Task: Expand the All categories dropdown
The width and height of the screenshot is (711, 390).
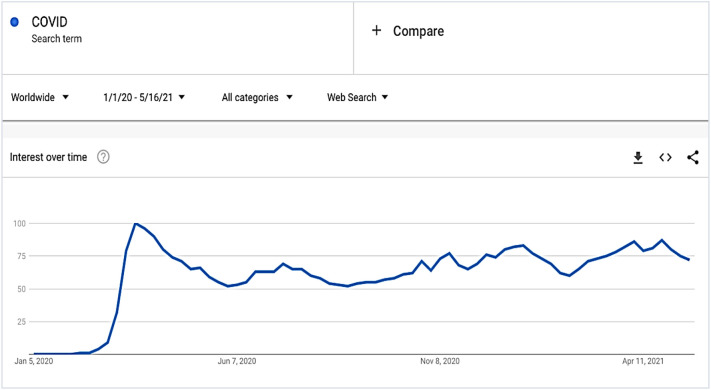Action: point(257,97)
